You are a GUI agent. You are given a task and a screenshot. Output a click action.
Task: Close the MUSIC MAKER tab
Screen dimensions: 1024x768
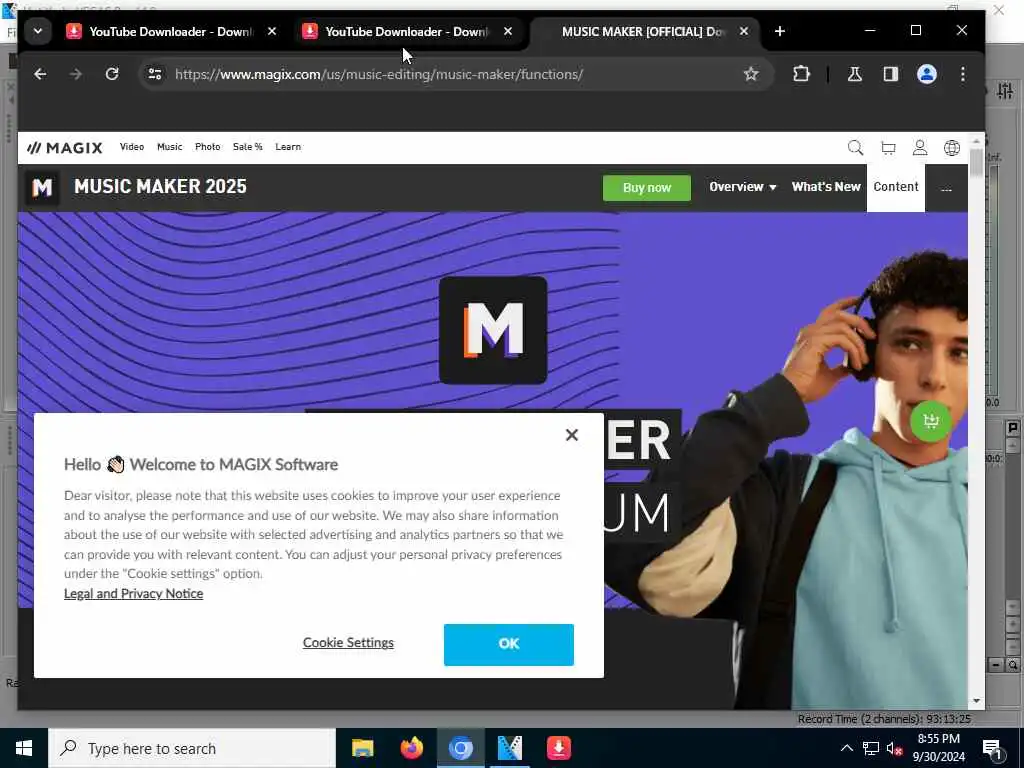(744, 31)
